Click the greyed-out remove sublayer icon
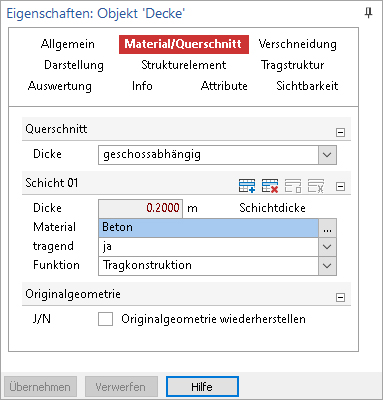 tap(315, 186)
